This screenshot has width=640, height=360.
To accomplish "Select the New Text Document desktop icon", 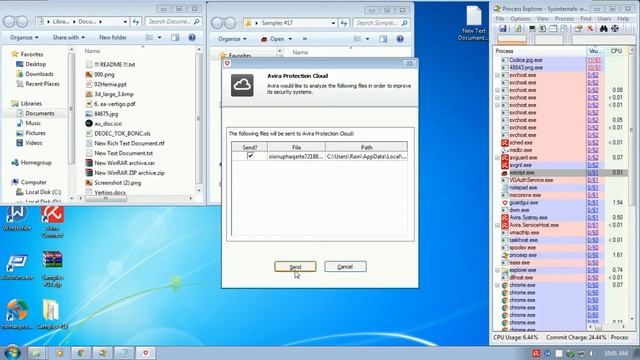I will pos(473,23).
